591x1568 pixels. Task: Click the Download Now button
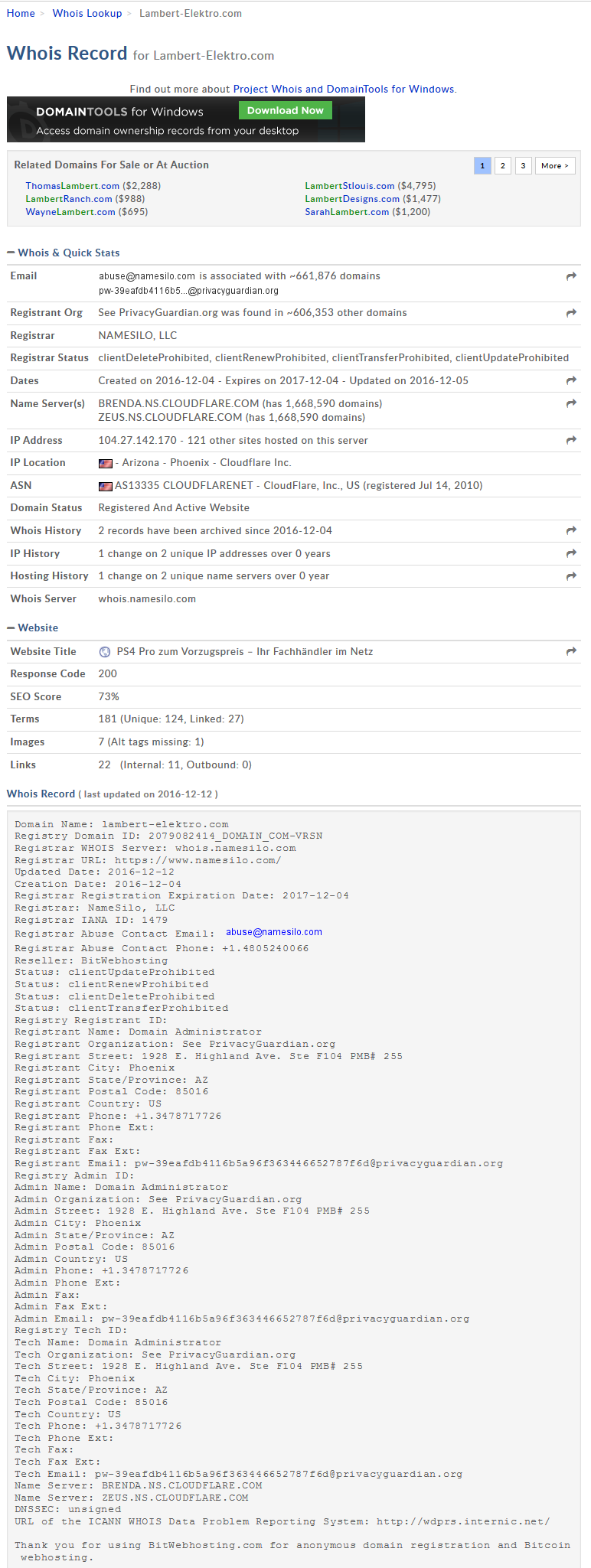pyautogui.click(x=285, y=111)
